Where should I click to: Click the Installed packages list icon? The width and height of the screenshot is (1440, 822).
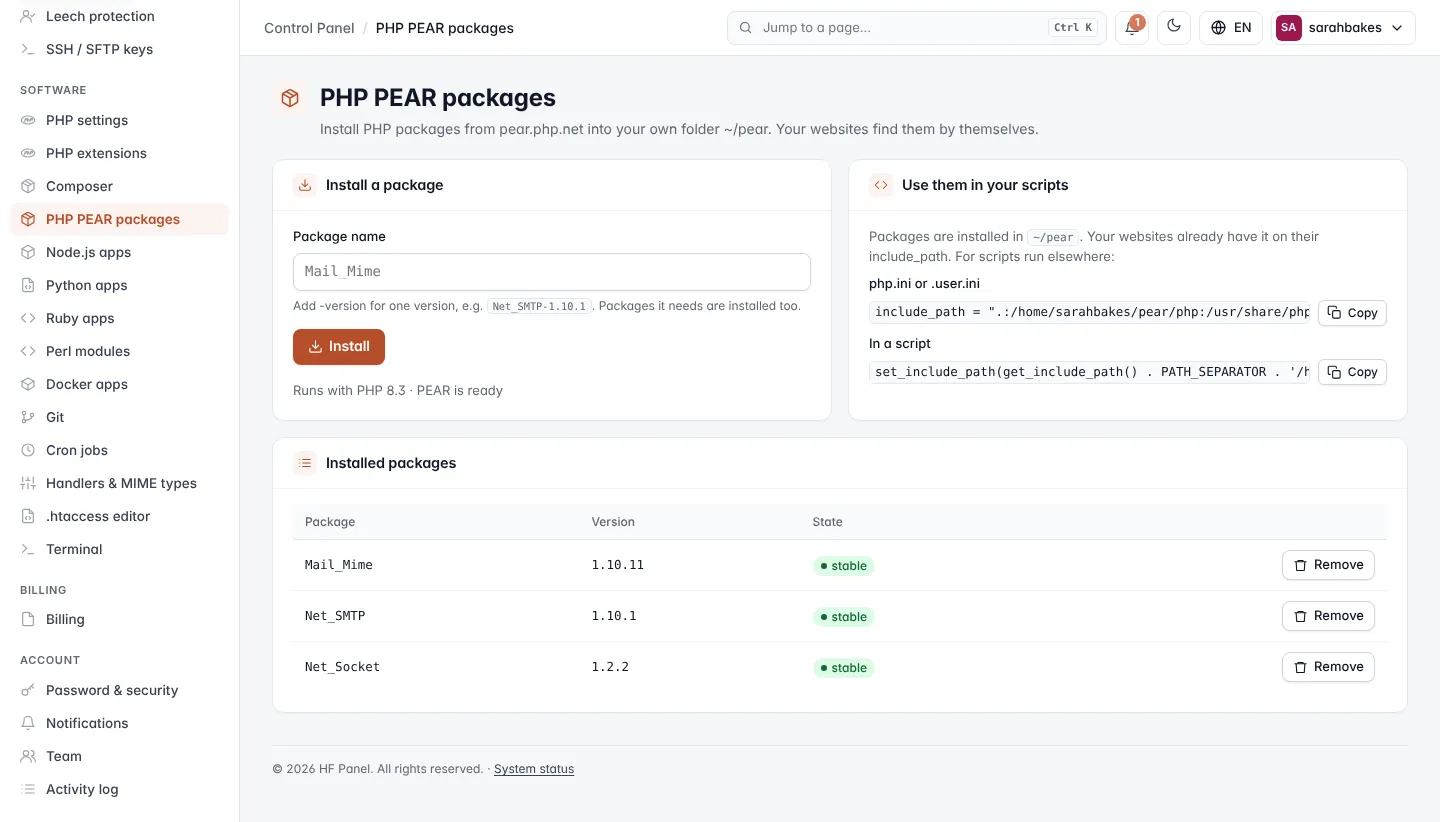(x=305, y=463)
